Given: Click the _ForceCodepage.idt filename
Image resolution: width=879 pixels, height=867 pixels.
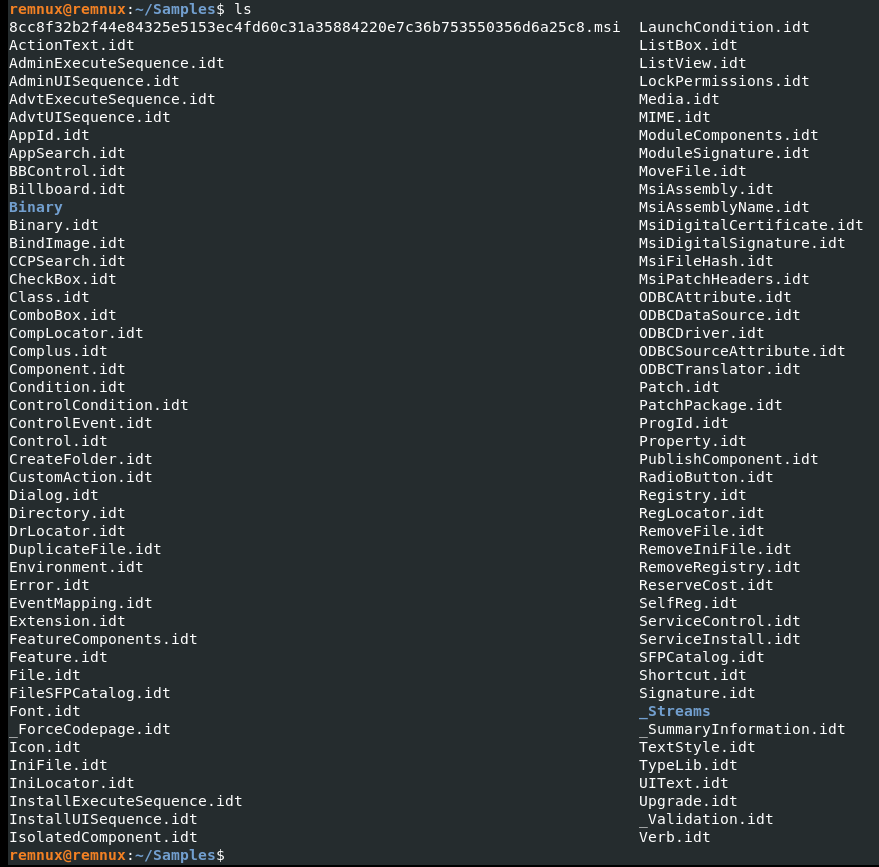Looking at the screenshot, I should tap(89, 729).
